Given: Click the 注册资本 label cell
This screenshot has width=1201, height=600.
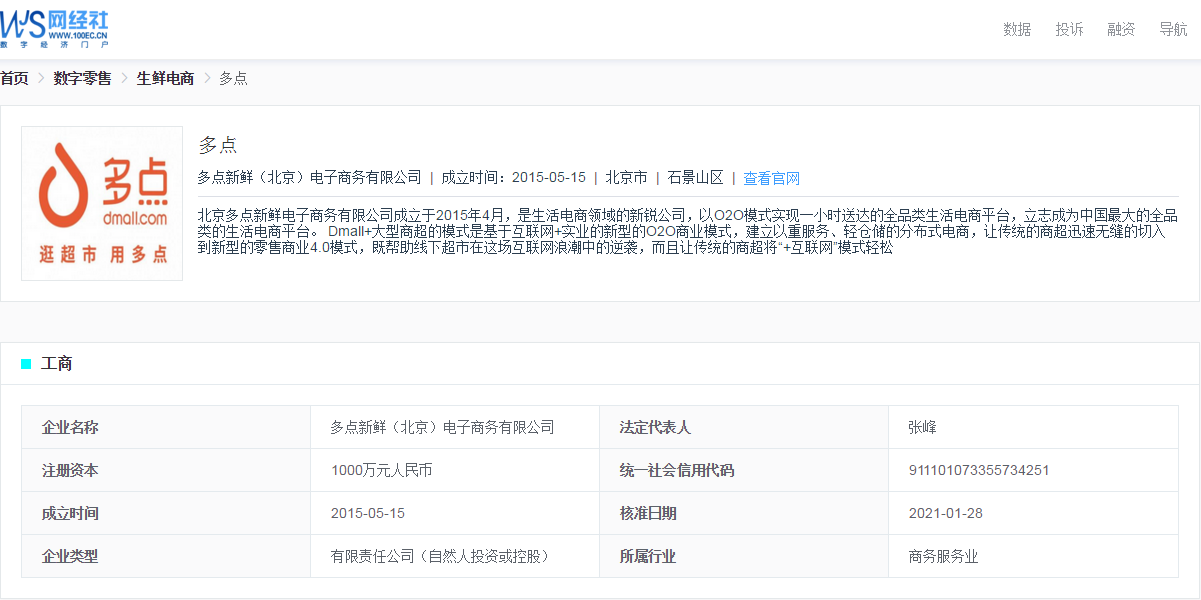Looking at the screenshot, I should [x=166, y=470].
